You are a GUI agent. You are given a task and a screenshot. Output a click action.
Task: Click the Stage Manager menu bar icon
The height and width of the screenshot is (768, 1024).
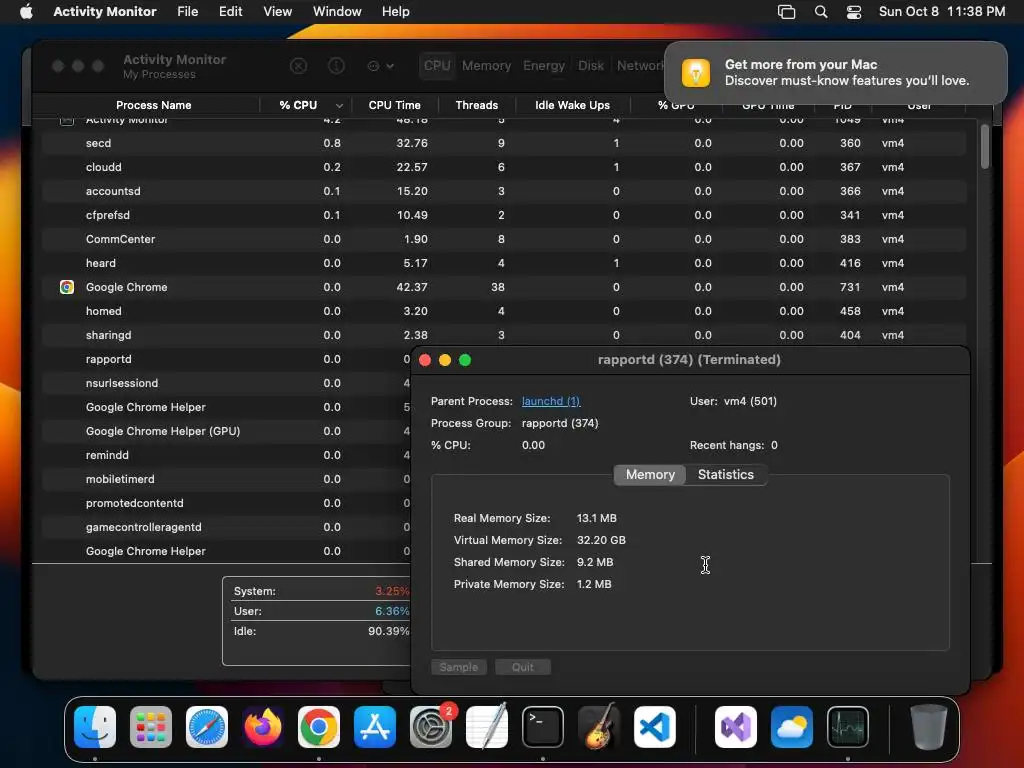[786, 12]
